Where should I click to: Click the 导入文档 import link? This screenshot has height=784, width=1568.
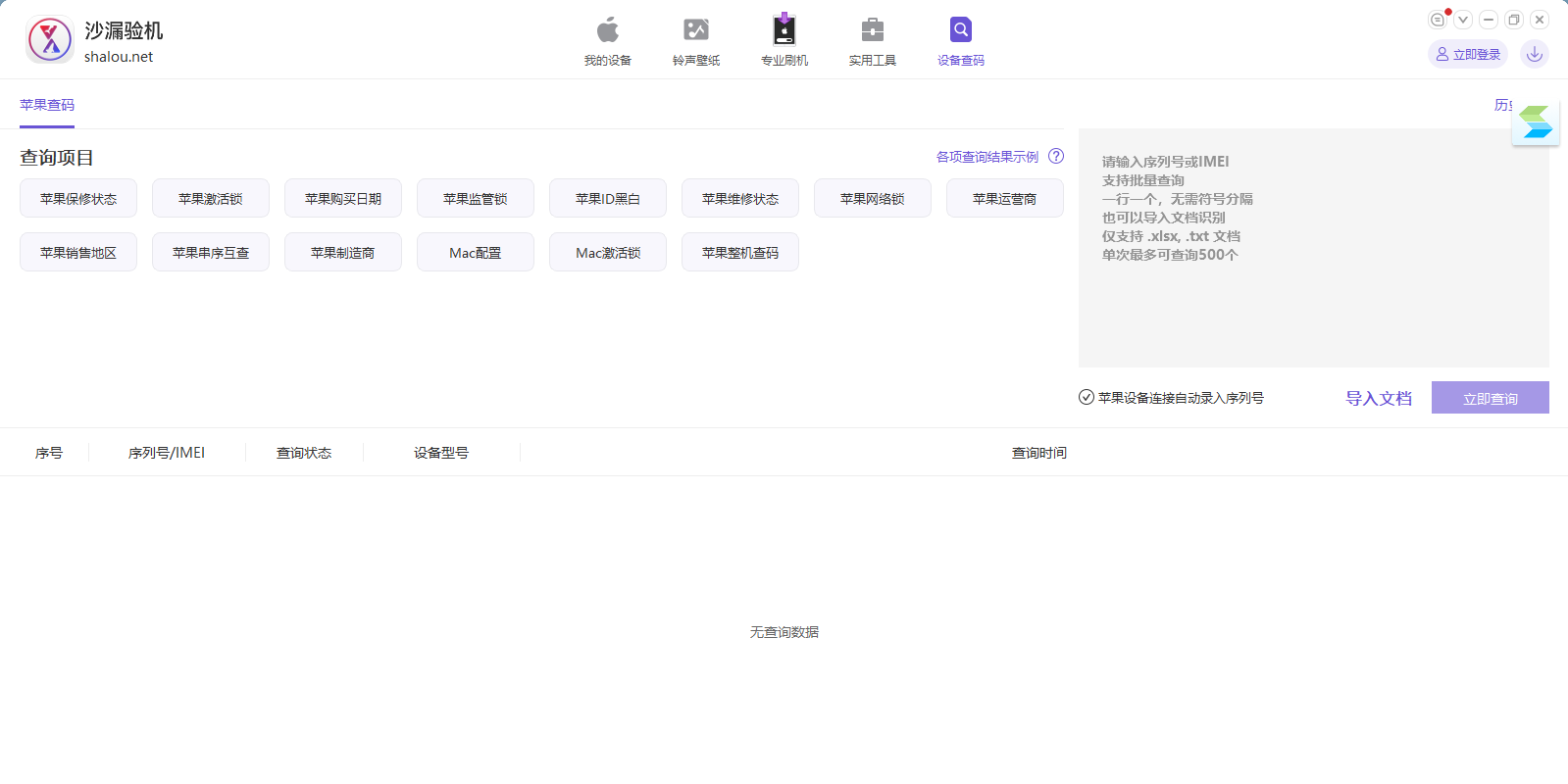[x=1378, y=398]
